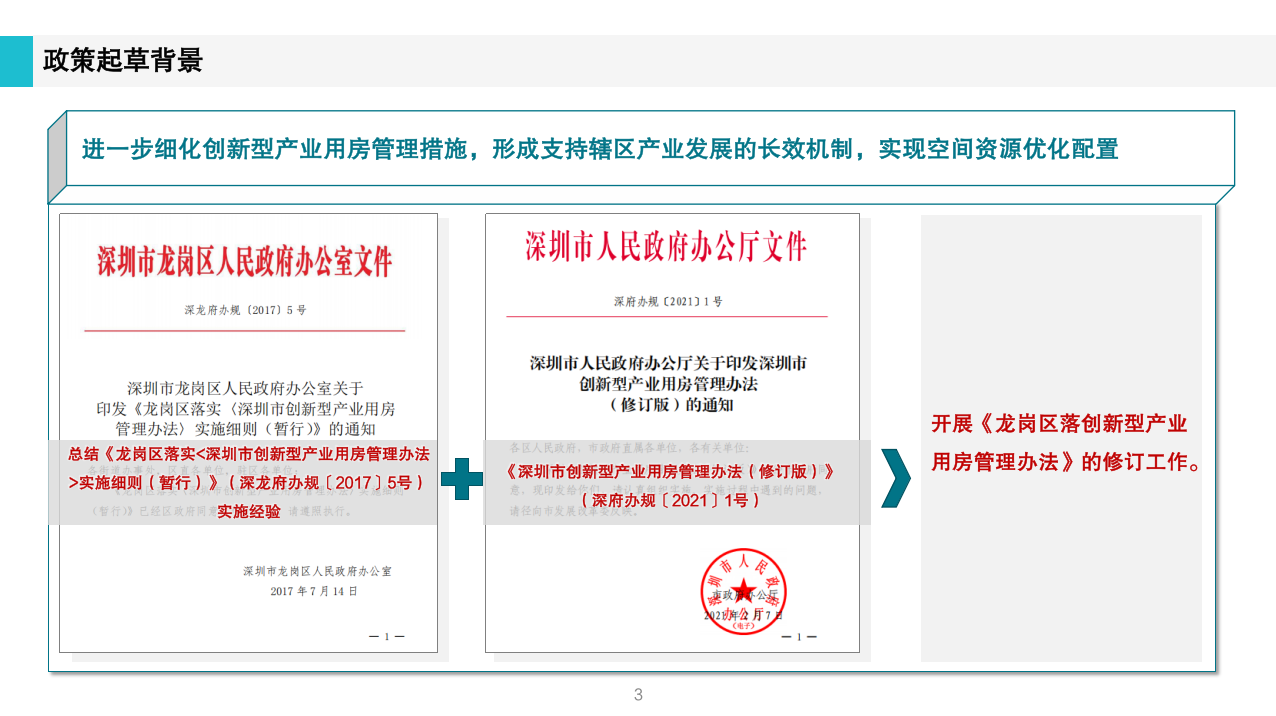
Task: Click the red header 深圳市人民政府办公厅文件
Action: click(x=666, y=246)
